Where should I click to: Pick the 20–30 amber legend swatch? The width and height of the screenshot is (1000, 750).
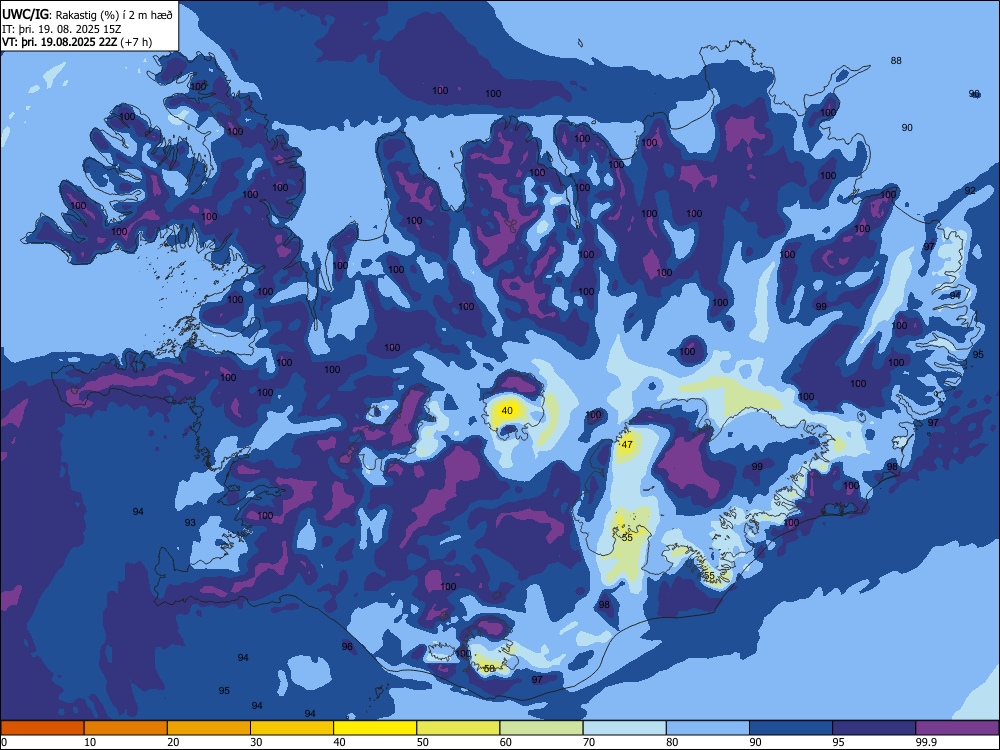point(209,728)
